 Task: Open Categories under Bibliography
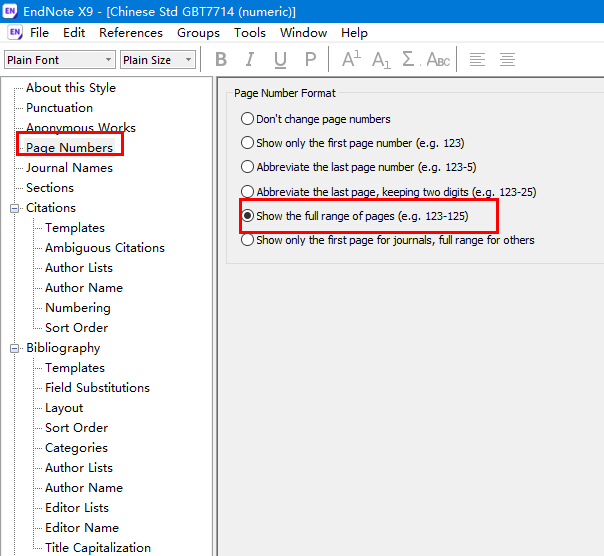tap(76, 448)
